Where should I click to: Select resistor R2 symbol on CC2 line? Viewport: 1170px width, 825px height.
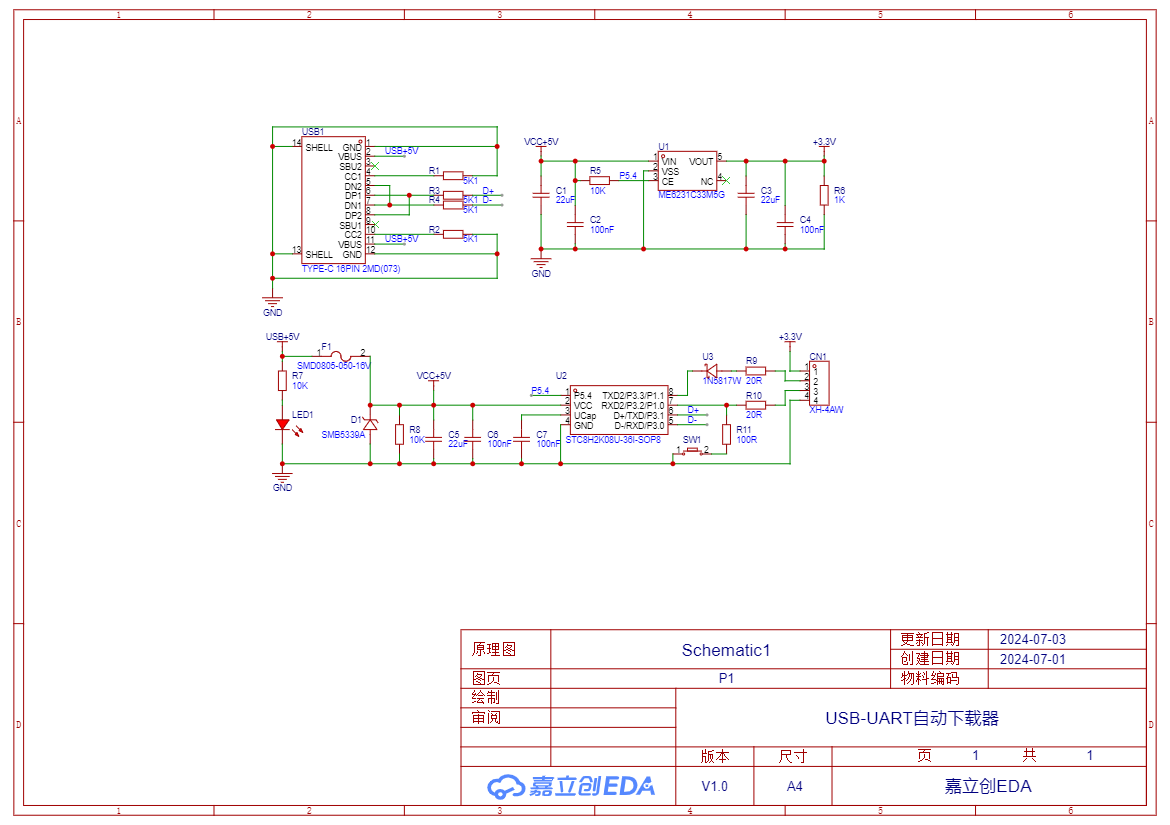click(453, 234)
